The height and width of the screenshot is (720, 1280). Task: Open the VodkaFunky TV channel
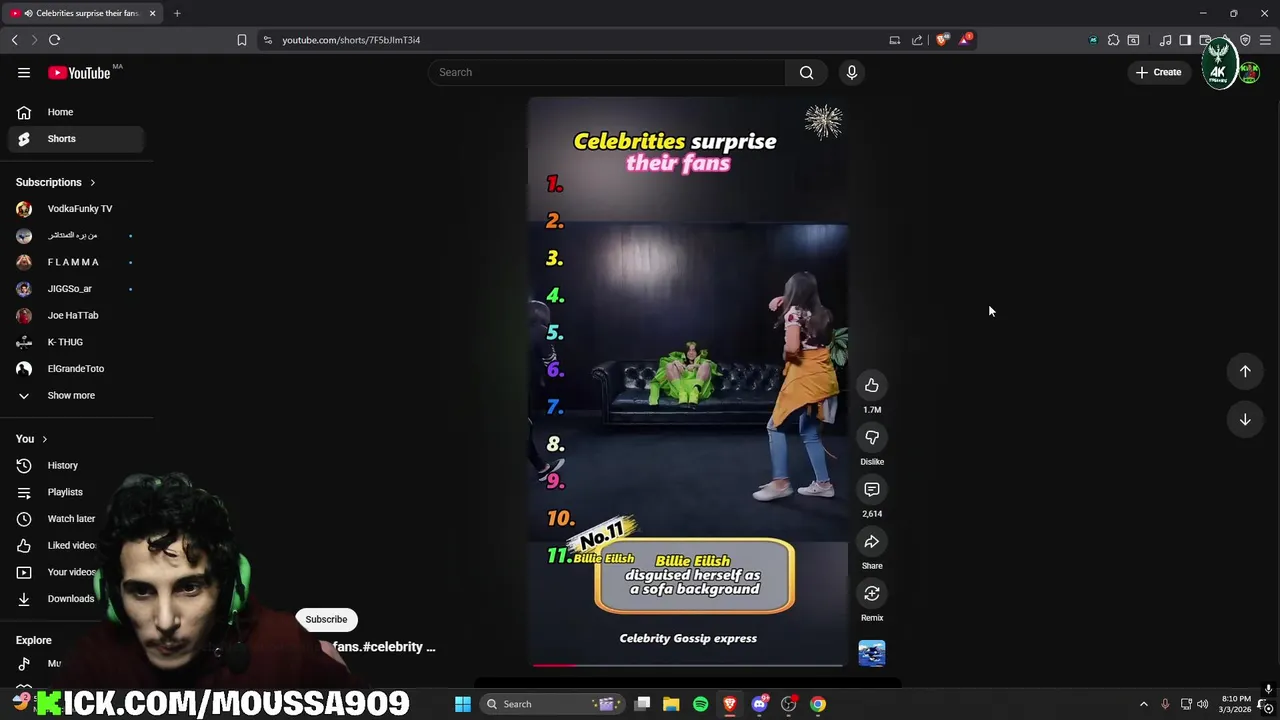click(77, 209)
